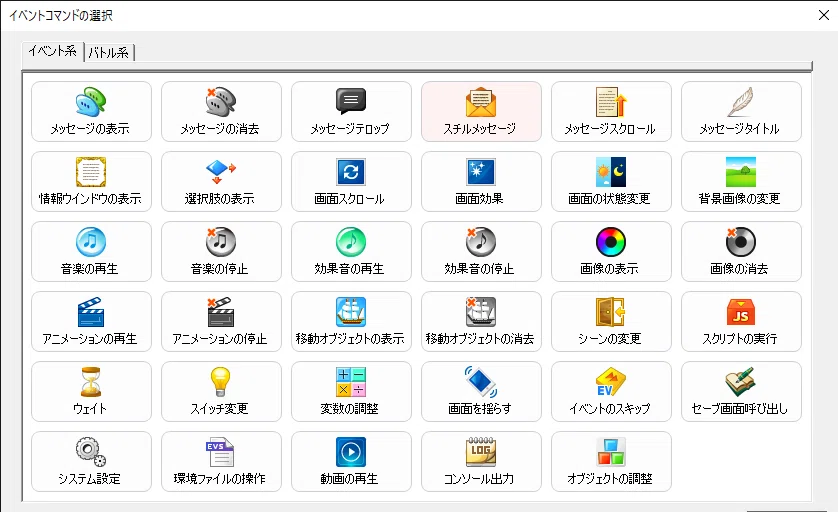The width and height of the screenshot is (838, 512).
Task: Pick 変数の調整 calculator command
Action: [x=351, y=392]
